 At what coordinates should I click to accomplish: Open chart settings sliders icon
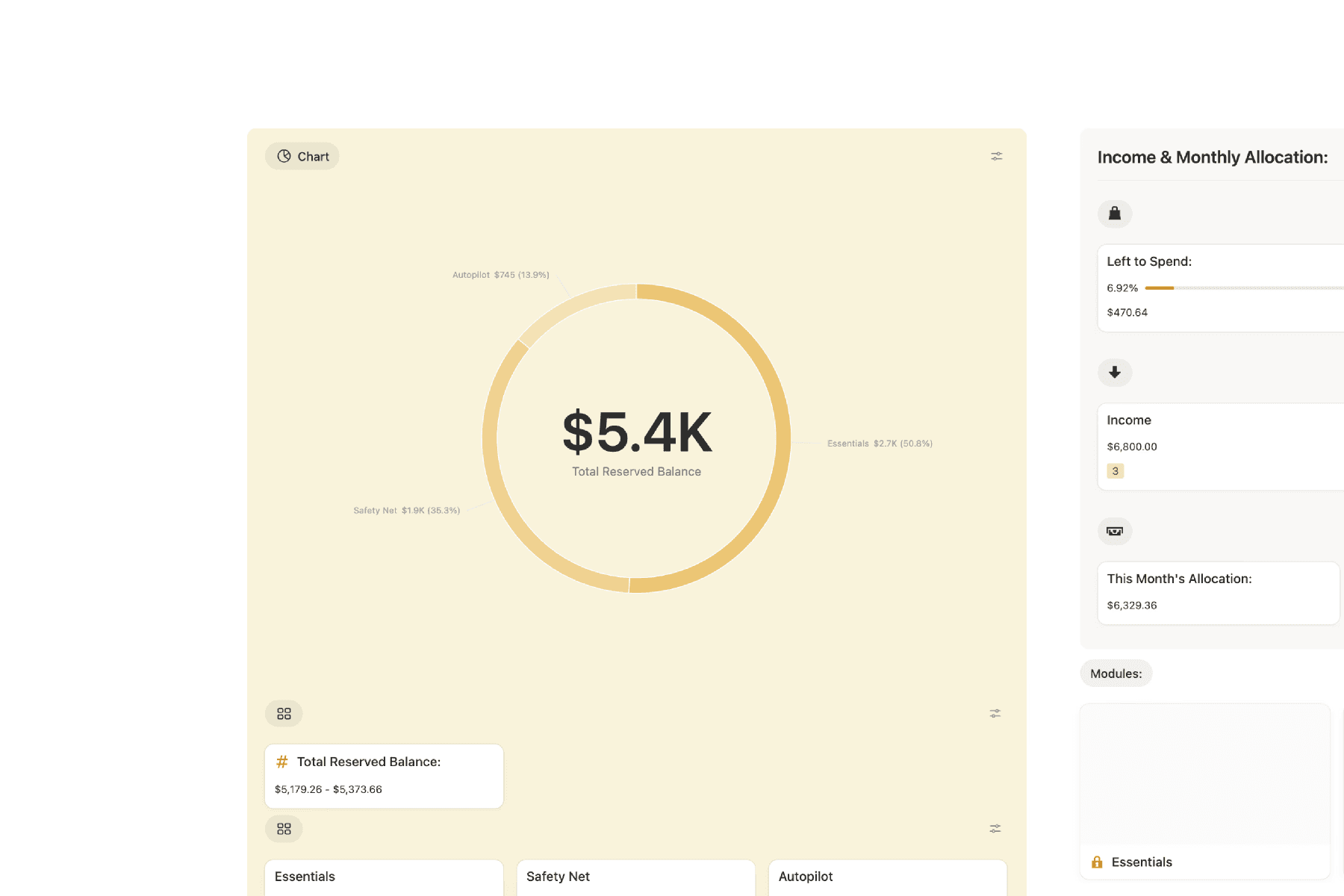click(997, 156)
